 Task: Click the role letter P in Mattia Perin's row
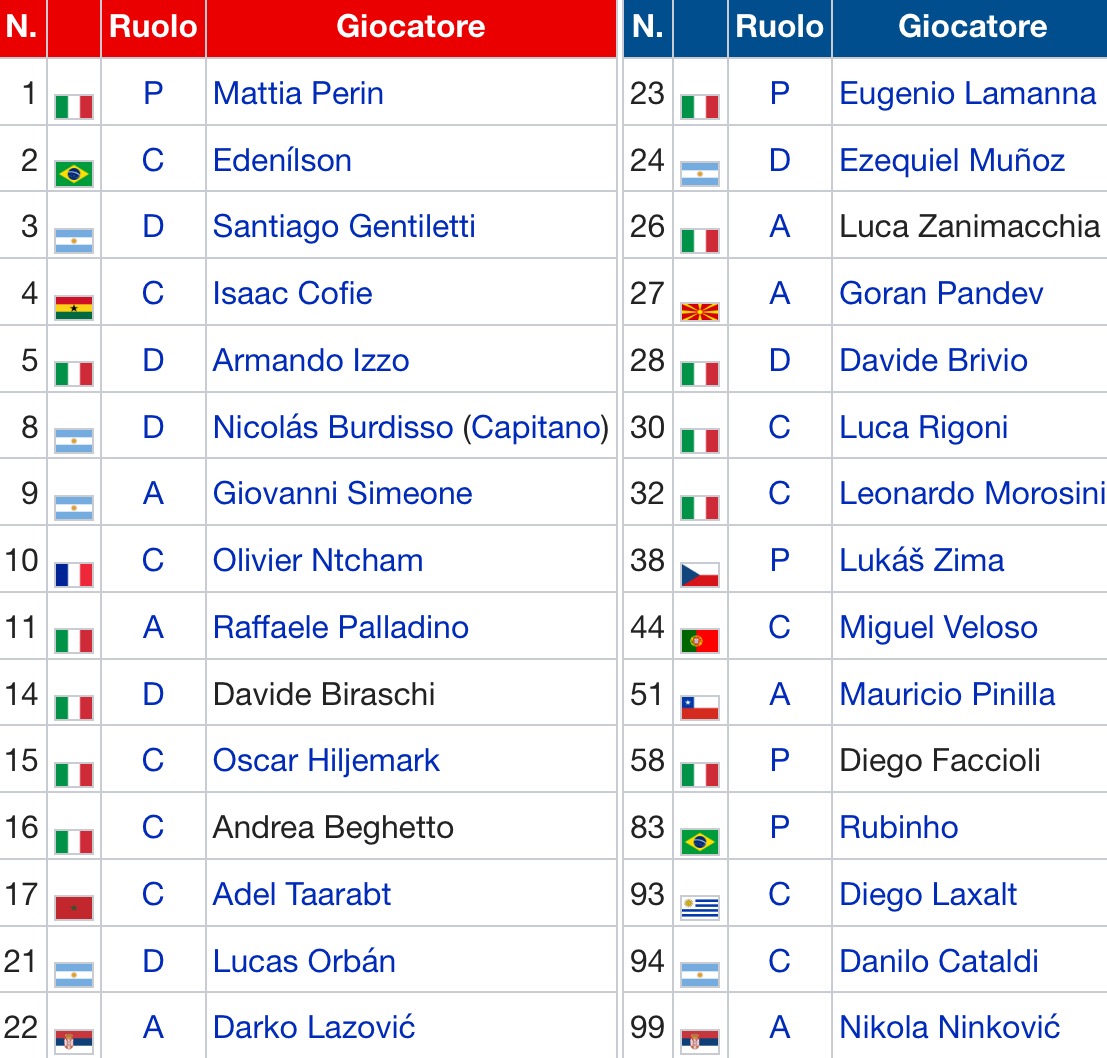point(153,93)
